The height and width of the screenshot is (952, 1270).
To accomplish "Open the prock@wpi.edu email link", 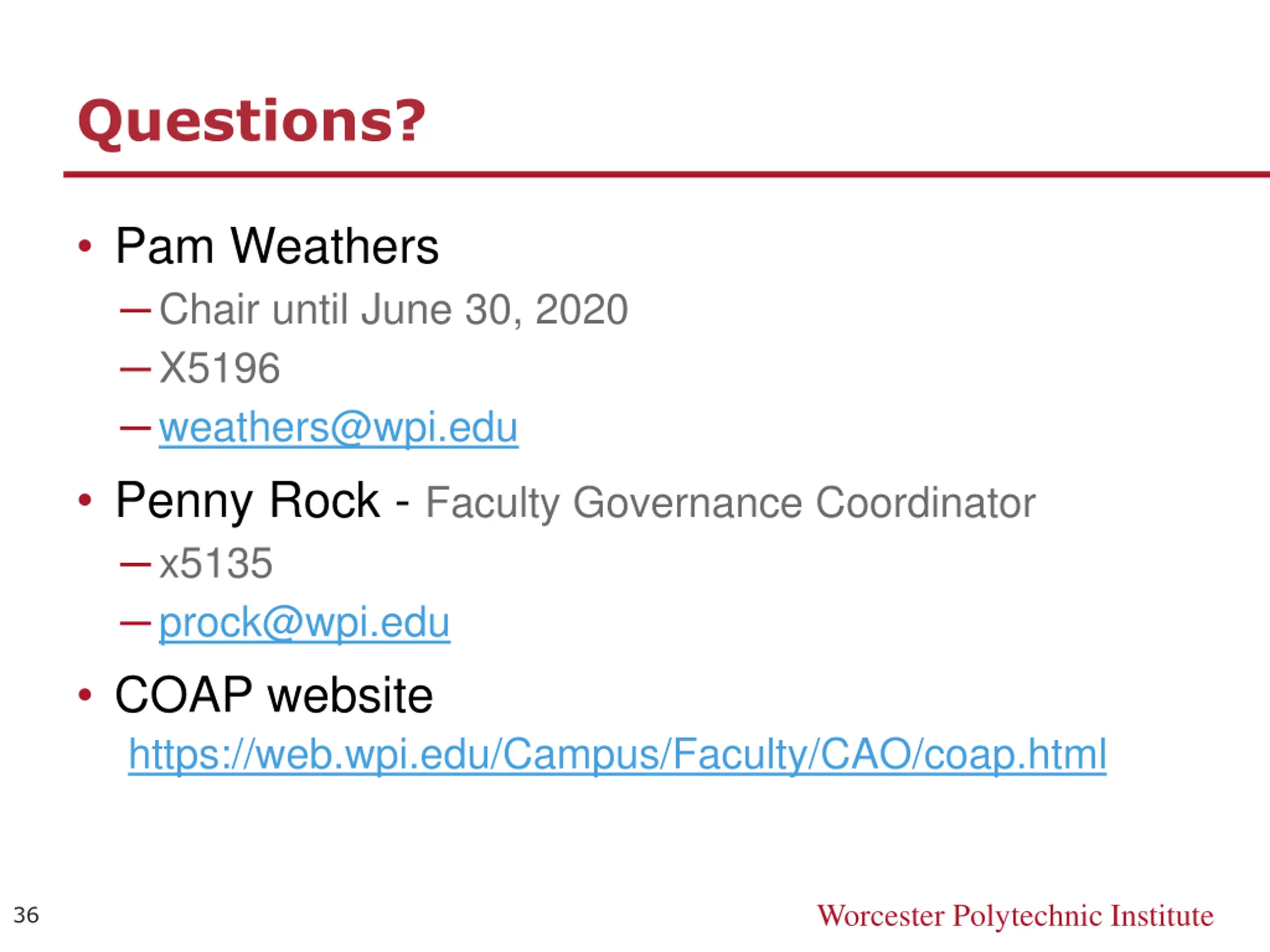I will [x=304, y=623].
